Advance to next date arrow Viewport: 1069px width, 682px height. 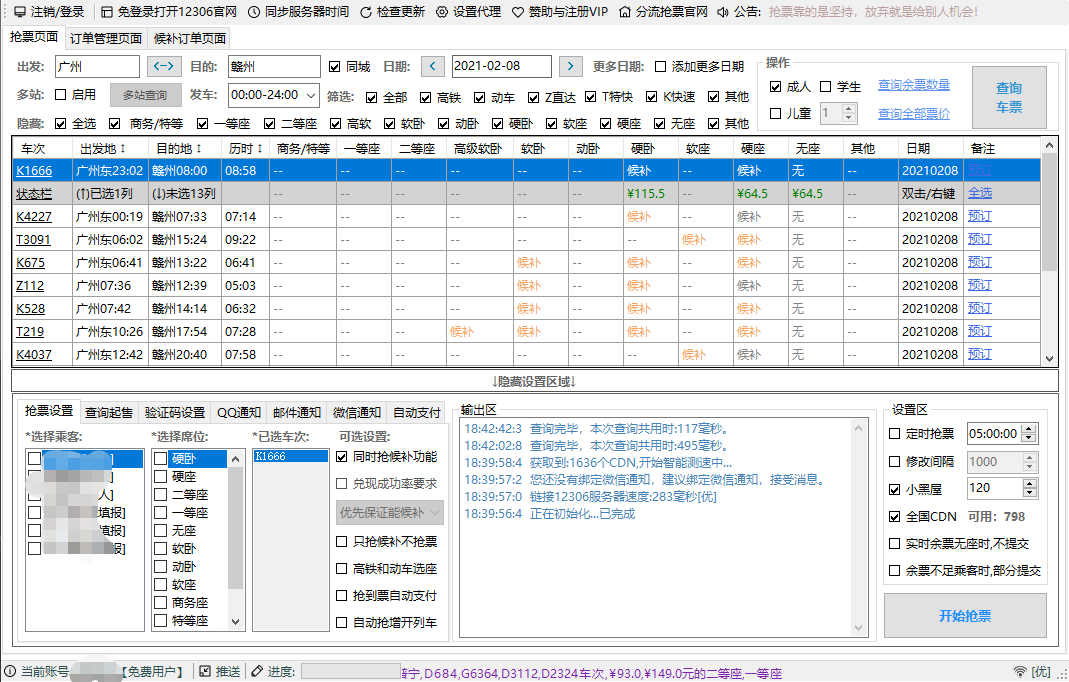click(570, 67)
